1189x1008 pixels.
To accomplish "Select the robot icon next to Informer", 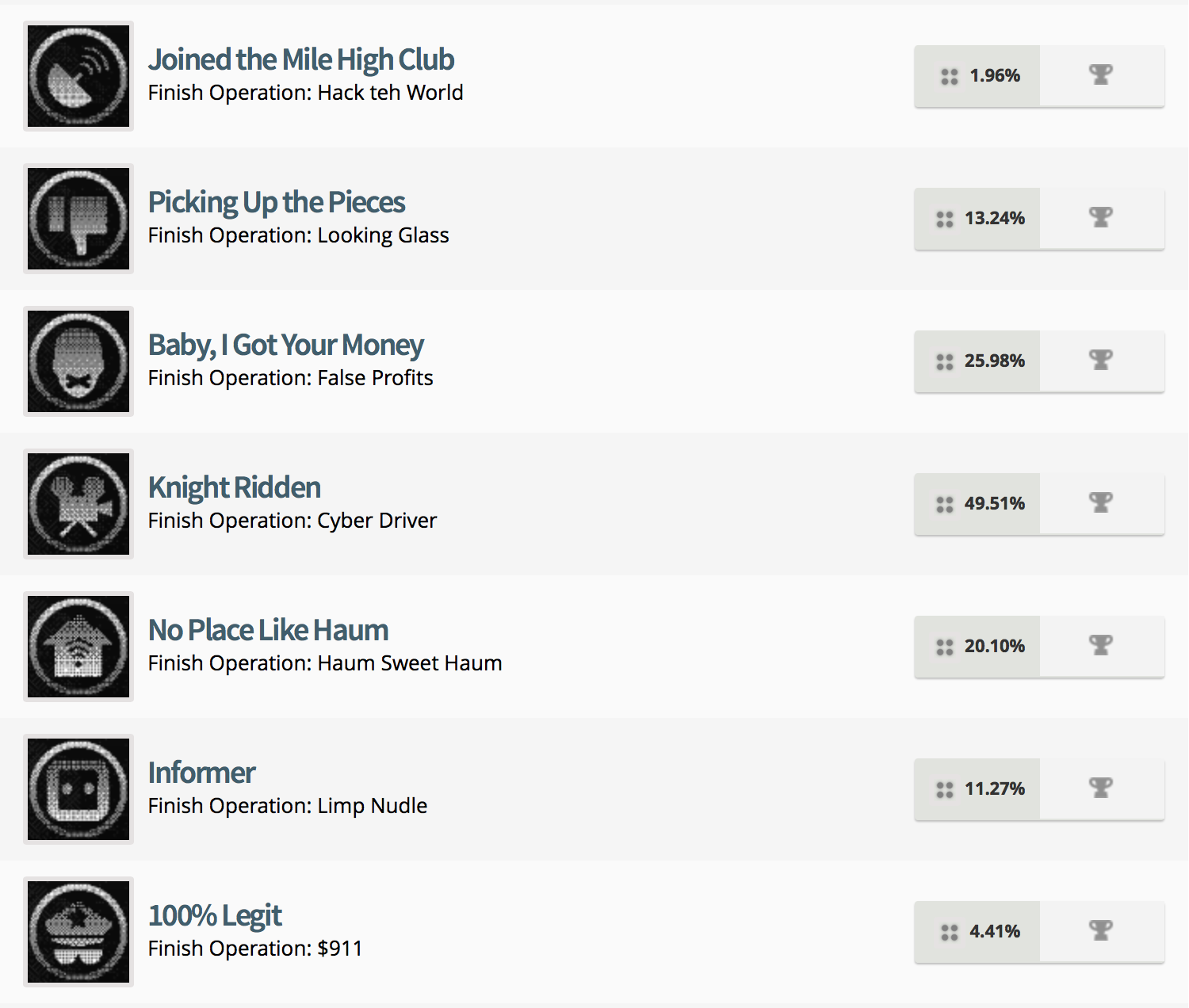I will [x=78, y=789].
